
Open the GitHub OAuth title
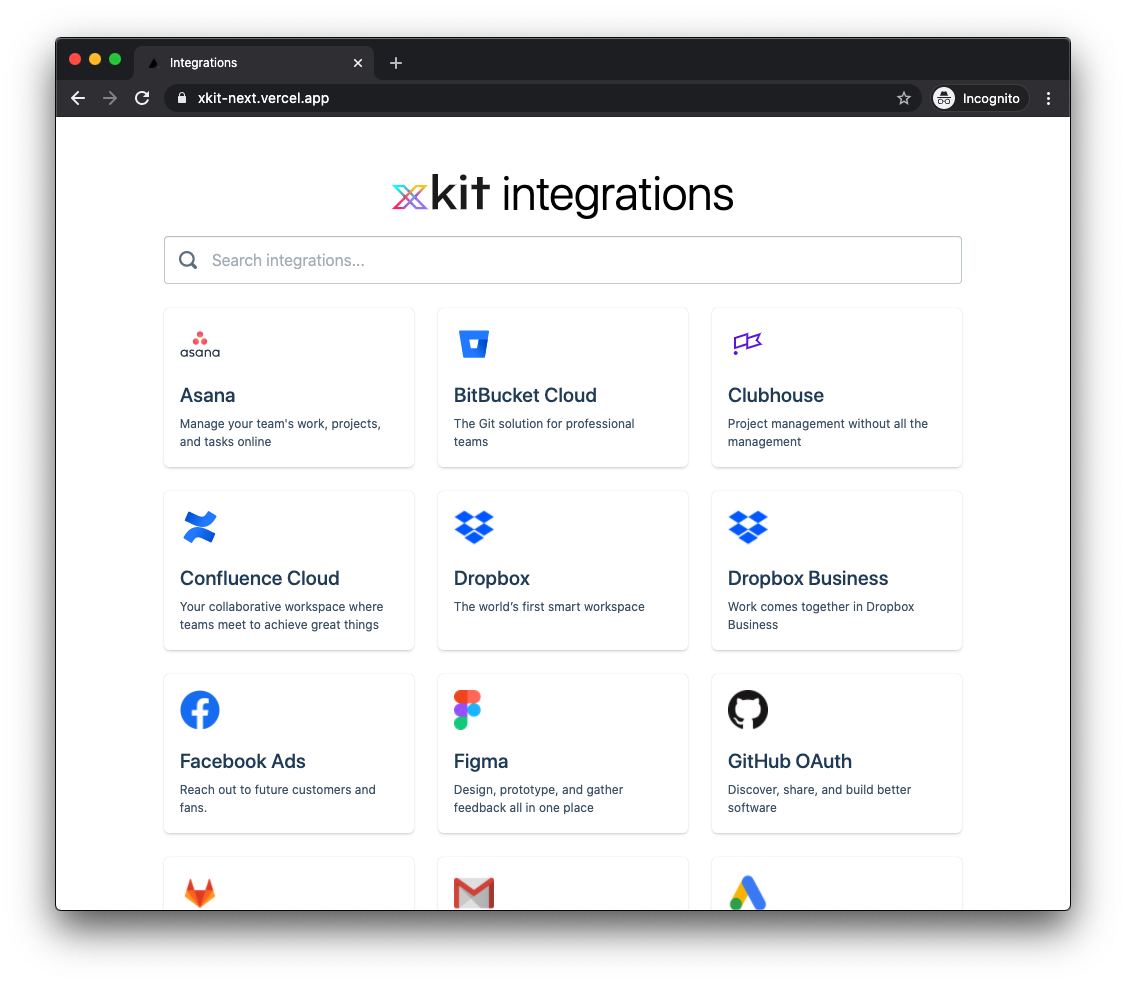[789, 761]
